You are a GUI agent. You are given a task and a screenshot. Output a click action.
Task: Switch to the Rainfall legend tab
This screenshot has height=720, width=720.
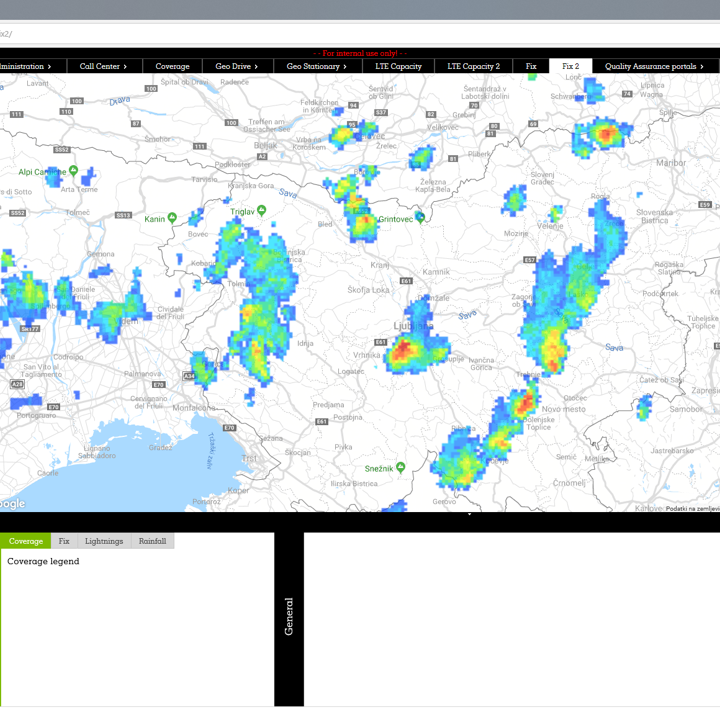(x=152, y=541)
